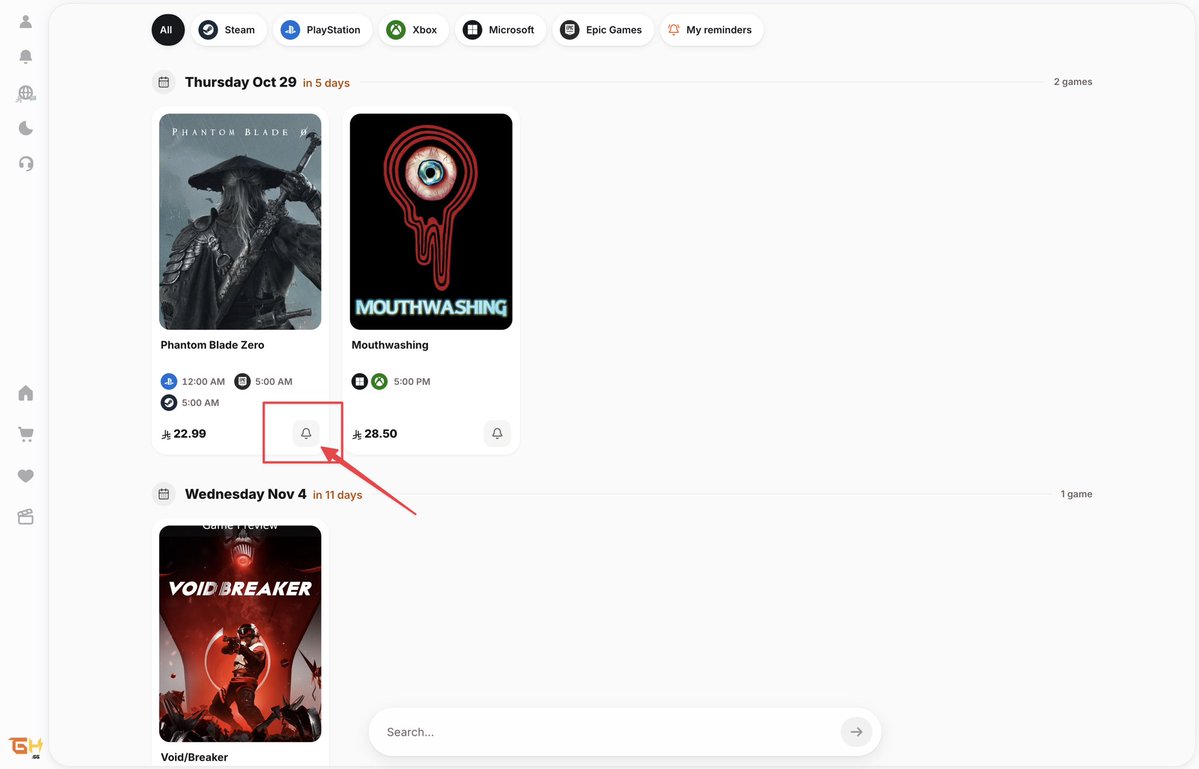Open wishlist heart icon in sidebar
1199x769 pixels.
pos(25,475)
